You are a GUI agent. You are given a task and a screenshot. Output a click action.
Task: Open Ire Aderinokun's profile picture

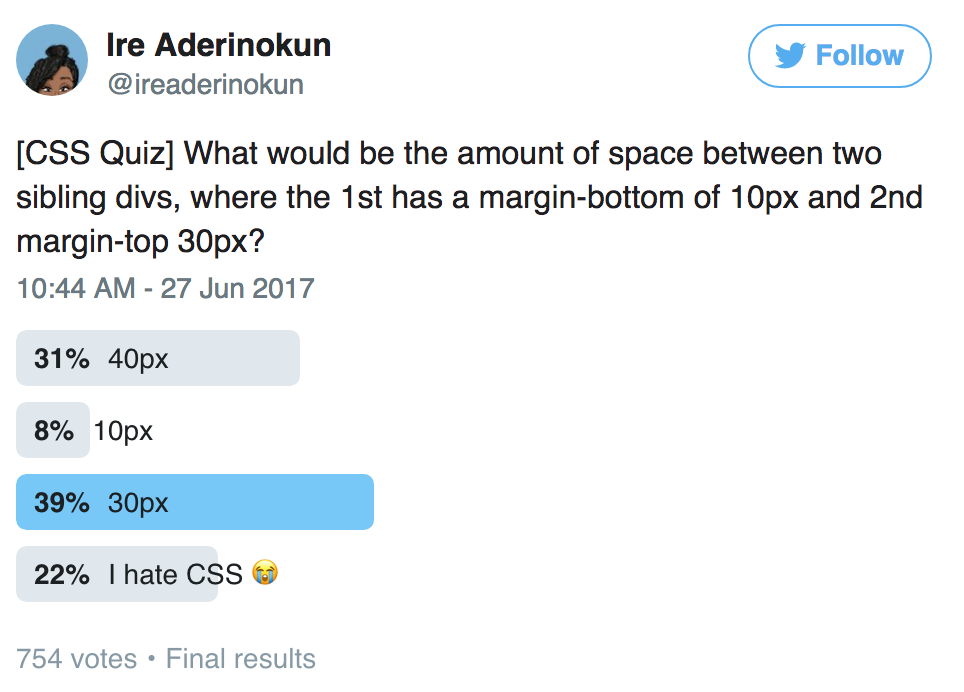(x=52, y=60)
